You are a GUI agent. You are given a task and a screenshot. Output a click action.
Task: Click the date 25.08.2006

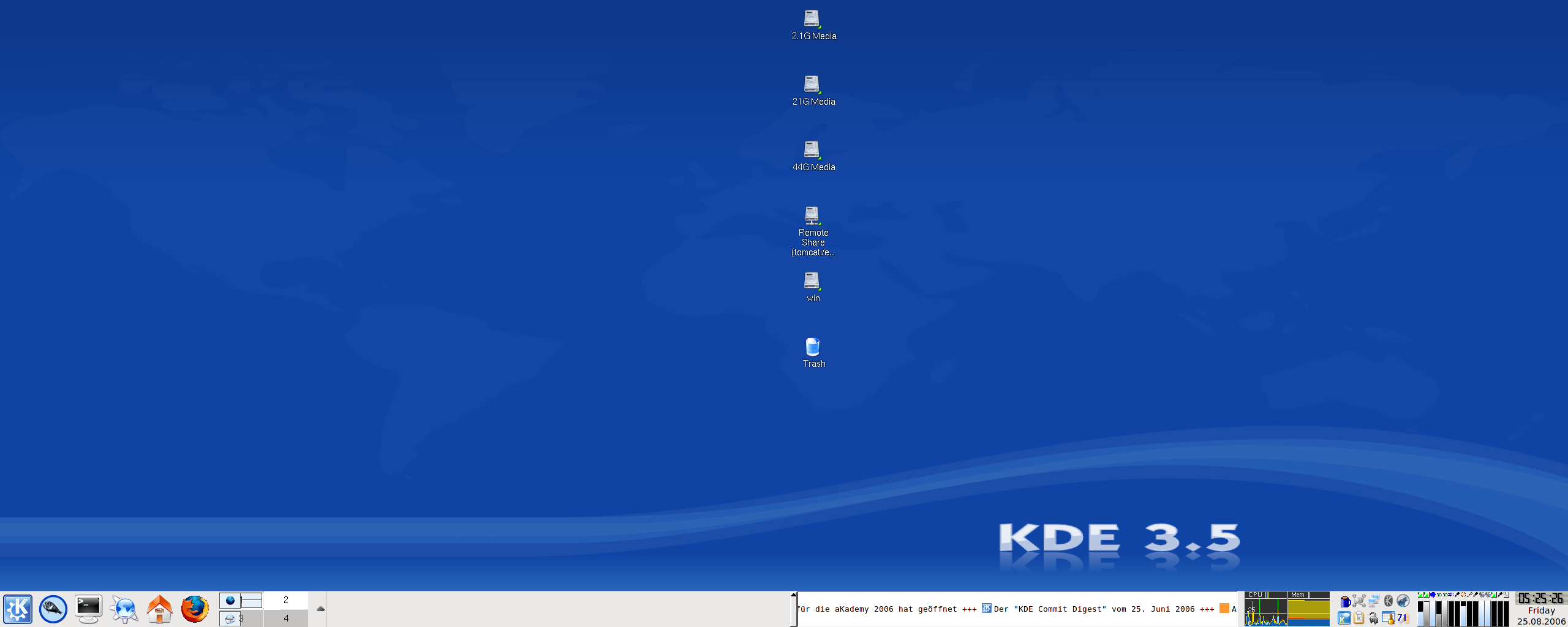(1541, 621)
